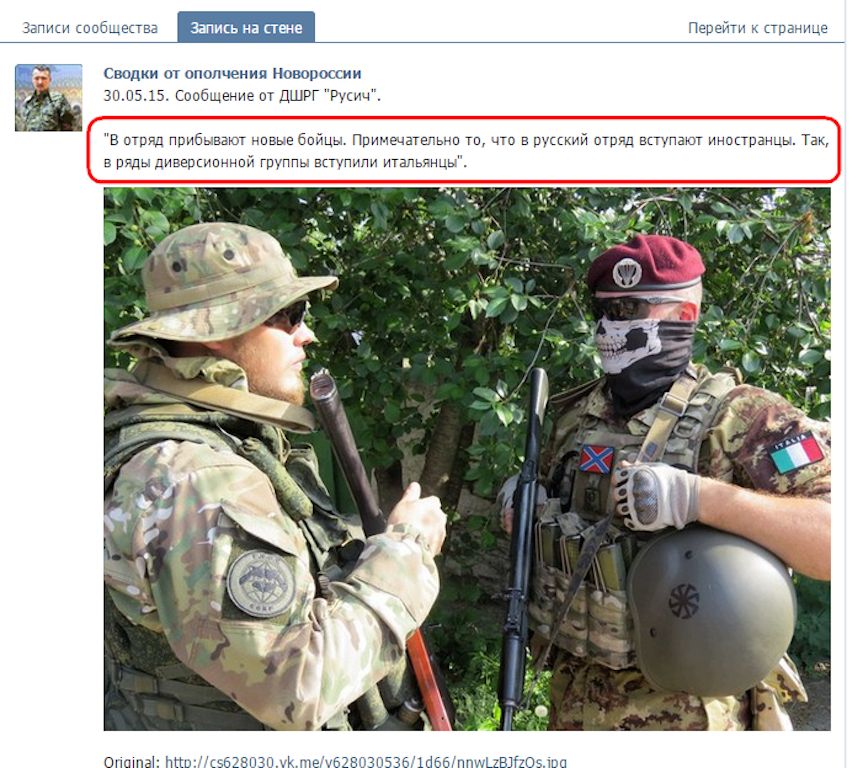Click the sunglasses of the left soldier
This screenshot has height=768, width=863.
click(x=286, y=315)
